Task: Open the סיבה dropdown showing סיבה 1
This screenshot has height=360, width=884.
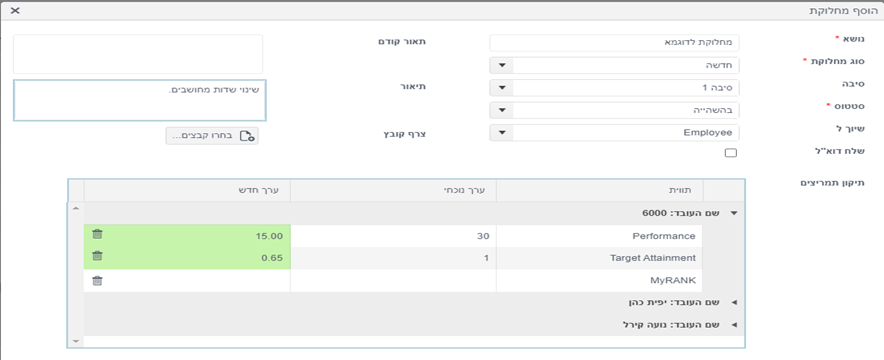Action: pos(502,88)
